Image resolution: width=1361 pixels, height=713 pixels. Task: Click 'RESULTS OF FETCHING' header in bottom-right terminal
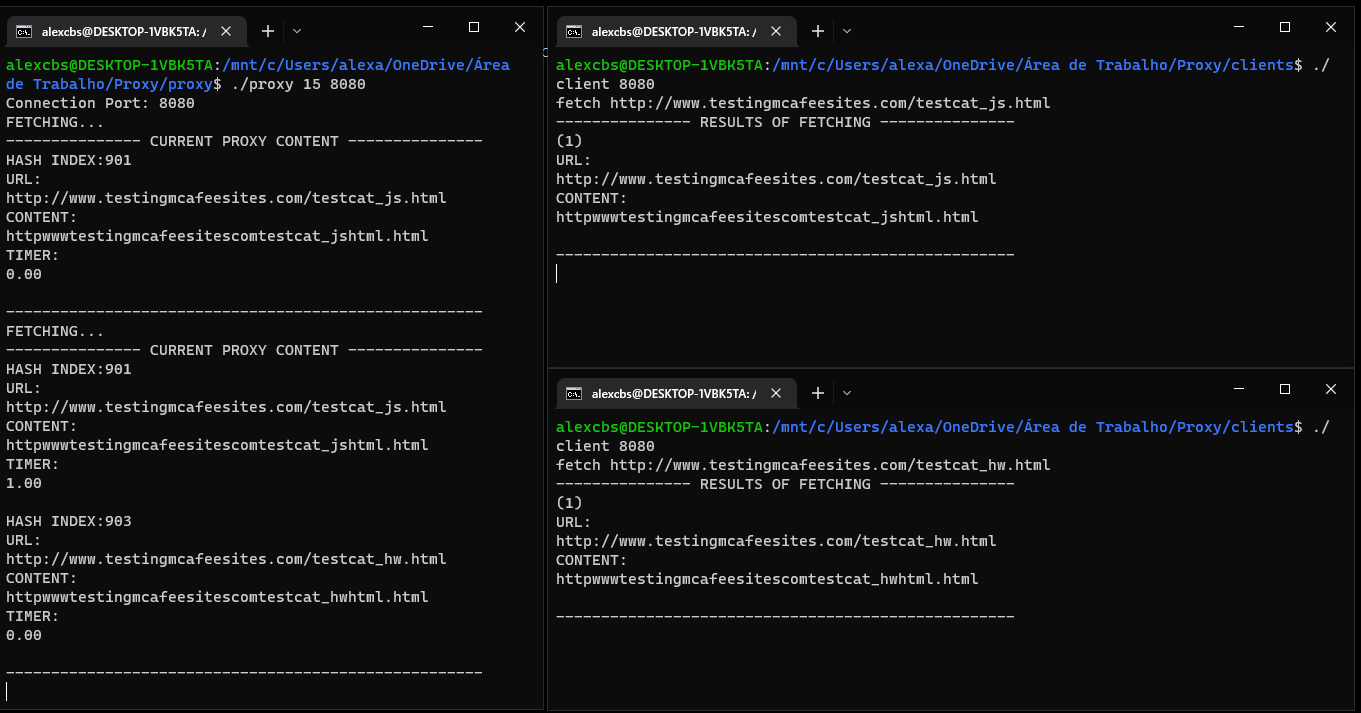[785, 484]
